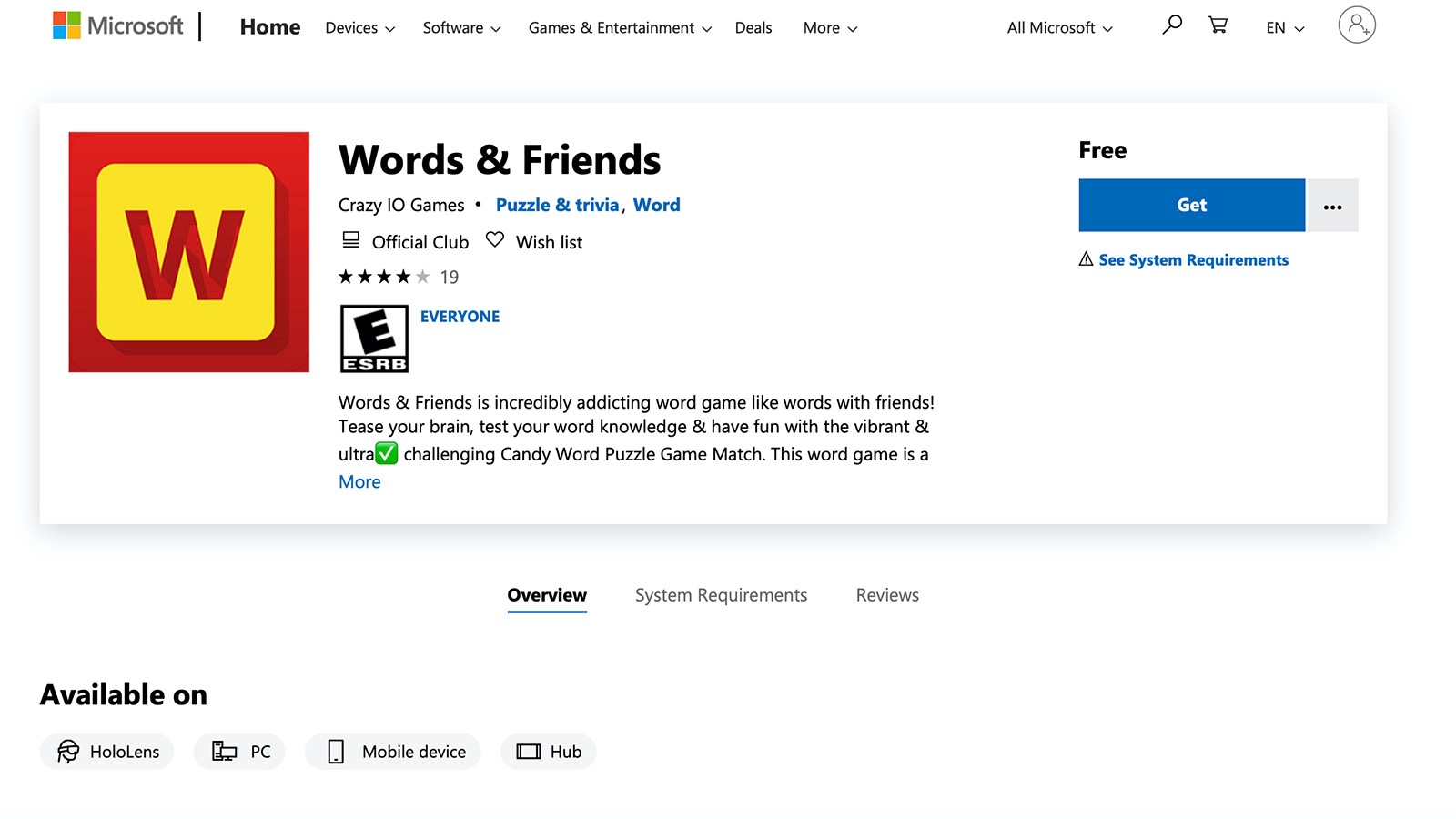This screenshot has height=819, width=1456.
Task: Expand the Devices menu
Action: (359, 27)
